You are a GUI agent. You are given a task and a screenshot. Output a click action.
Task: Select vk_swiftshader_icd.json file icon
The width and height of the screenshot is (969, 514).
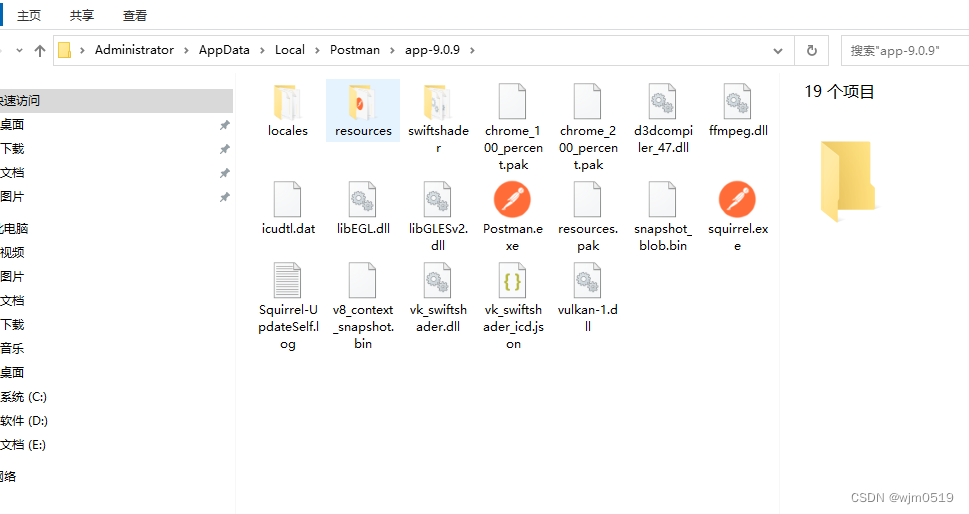point(512,280)
